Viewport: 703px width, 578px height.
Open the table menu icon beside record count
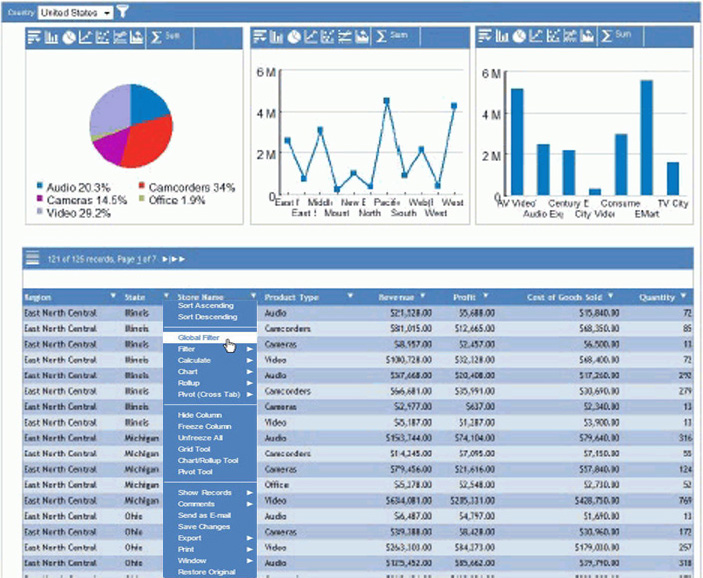[32, 258]
